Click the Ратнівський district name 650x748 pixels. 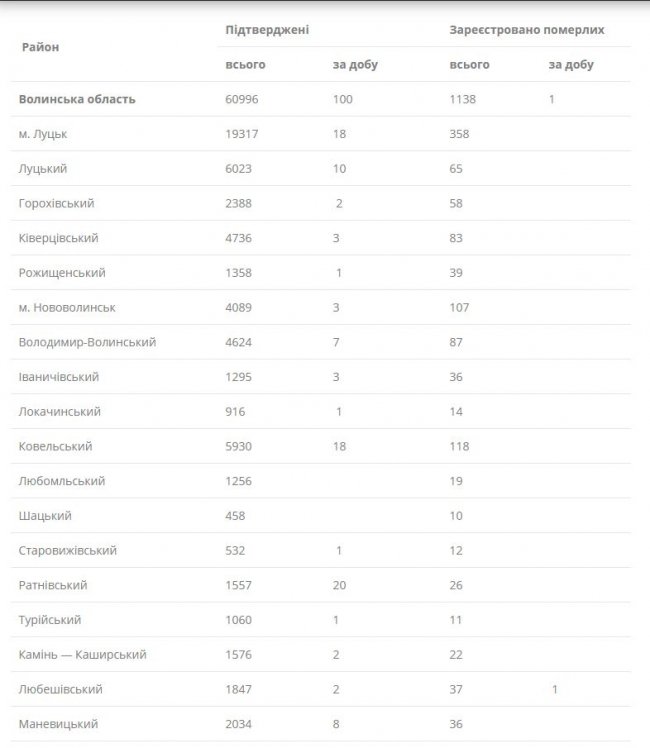coord(53,585)
